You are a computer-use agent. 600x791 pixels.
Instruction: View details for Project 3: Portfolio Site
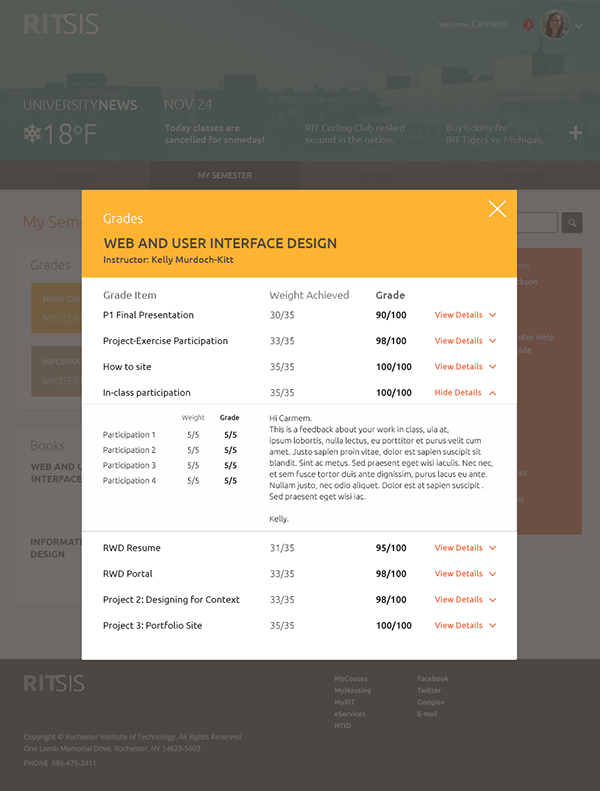coord(458,625)
